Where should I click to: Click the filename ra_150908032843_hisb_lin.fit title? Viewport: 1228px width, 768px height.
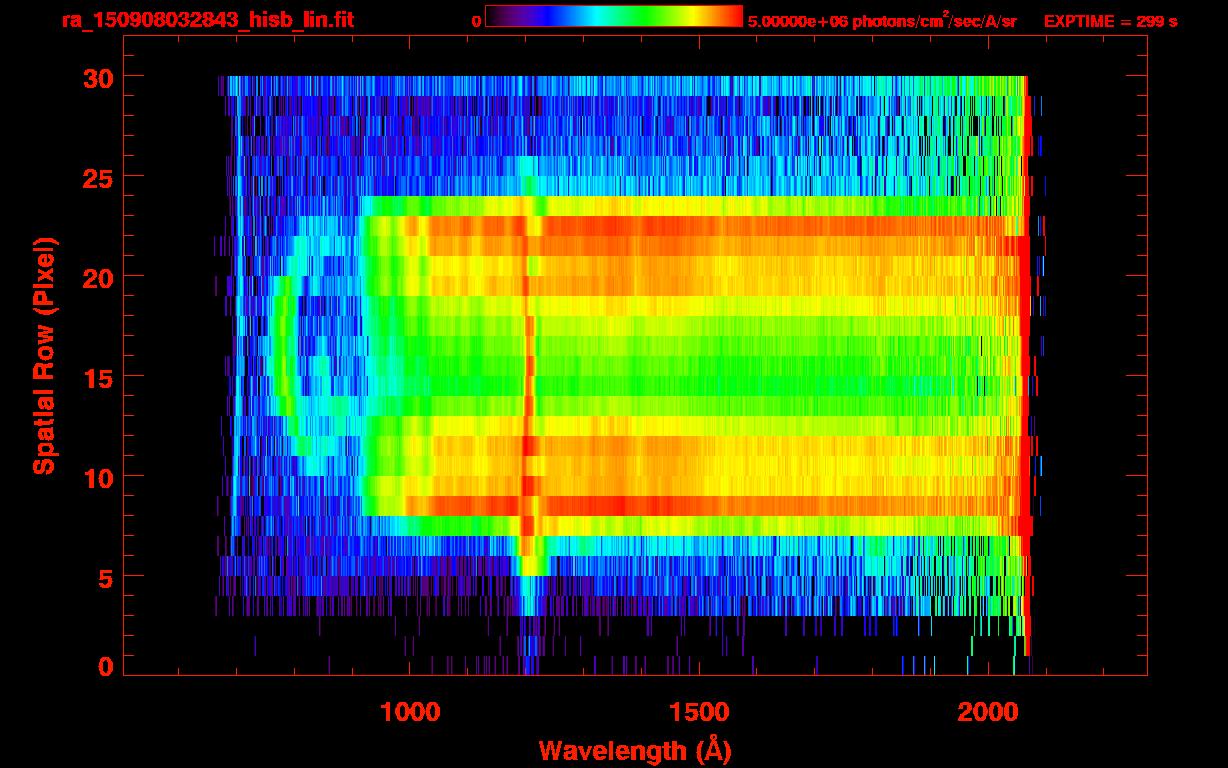tap(207, 20)
